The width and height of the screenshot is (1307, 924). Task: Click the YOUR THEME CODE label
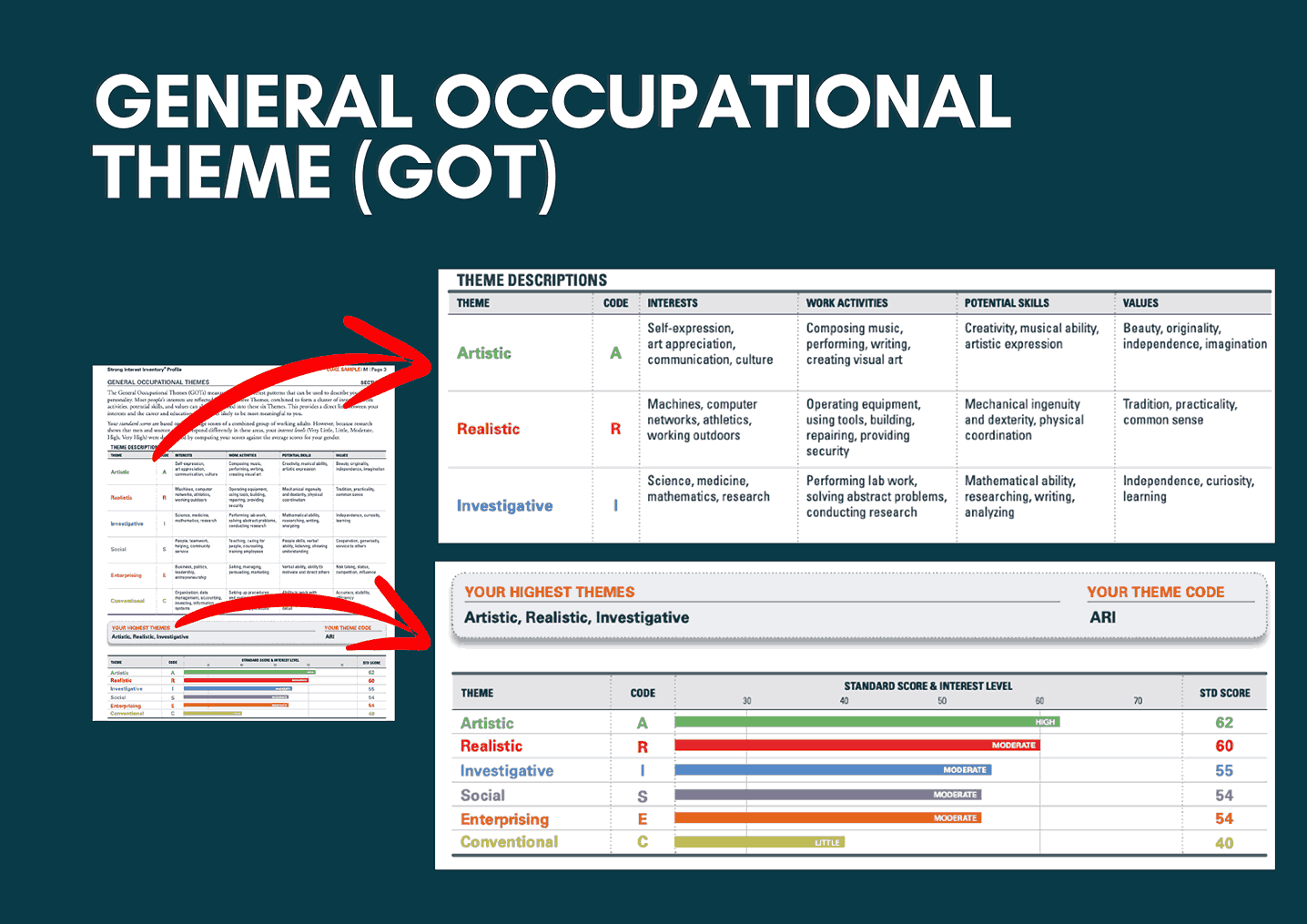[x=1155, y=592]
